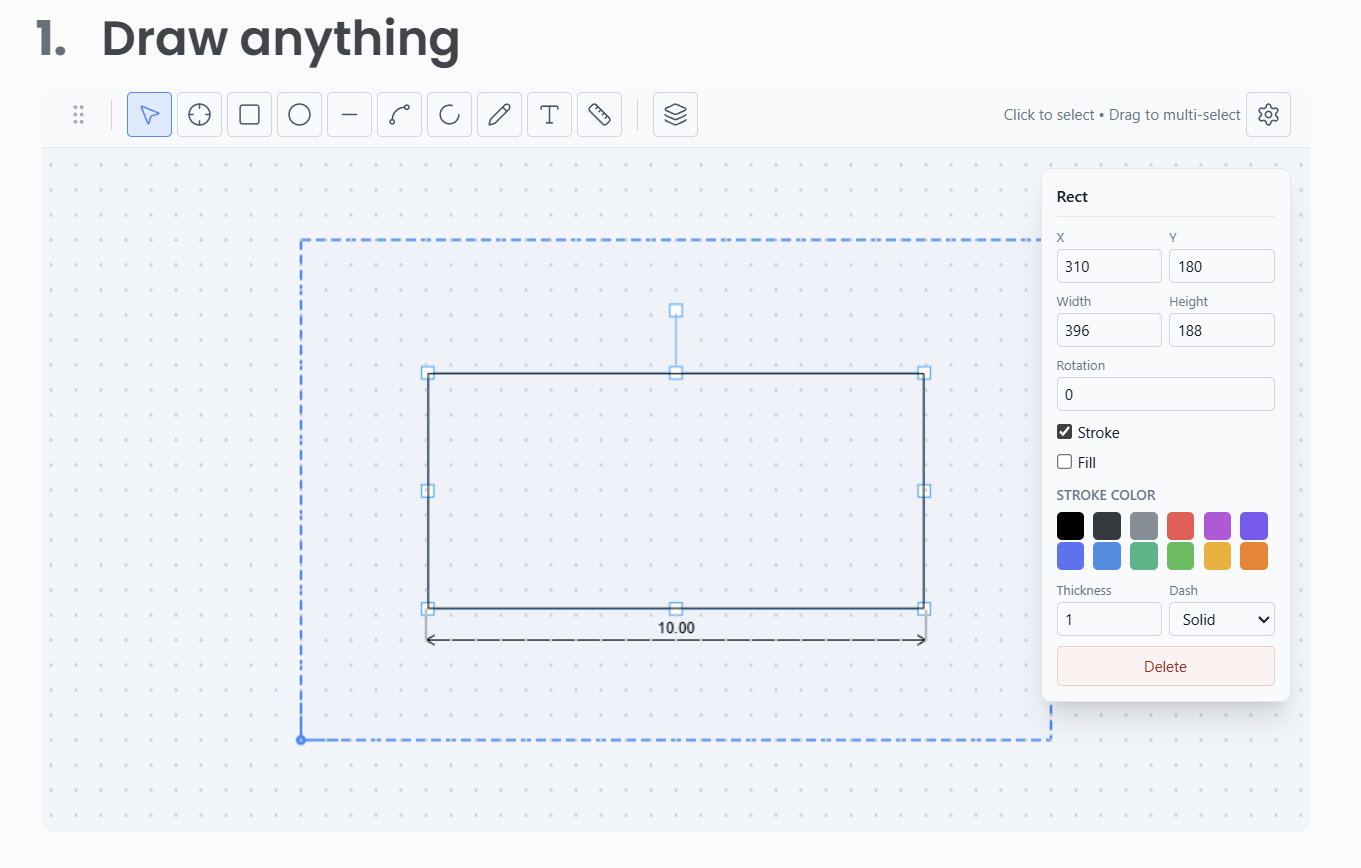Click the Y position field
This screenshot has width=1361, height=868.
[x=1222, y=266]
